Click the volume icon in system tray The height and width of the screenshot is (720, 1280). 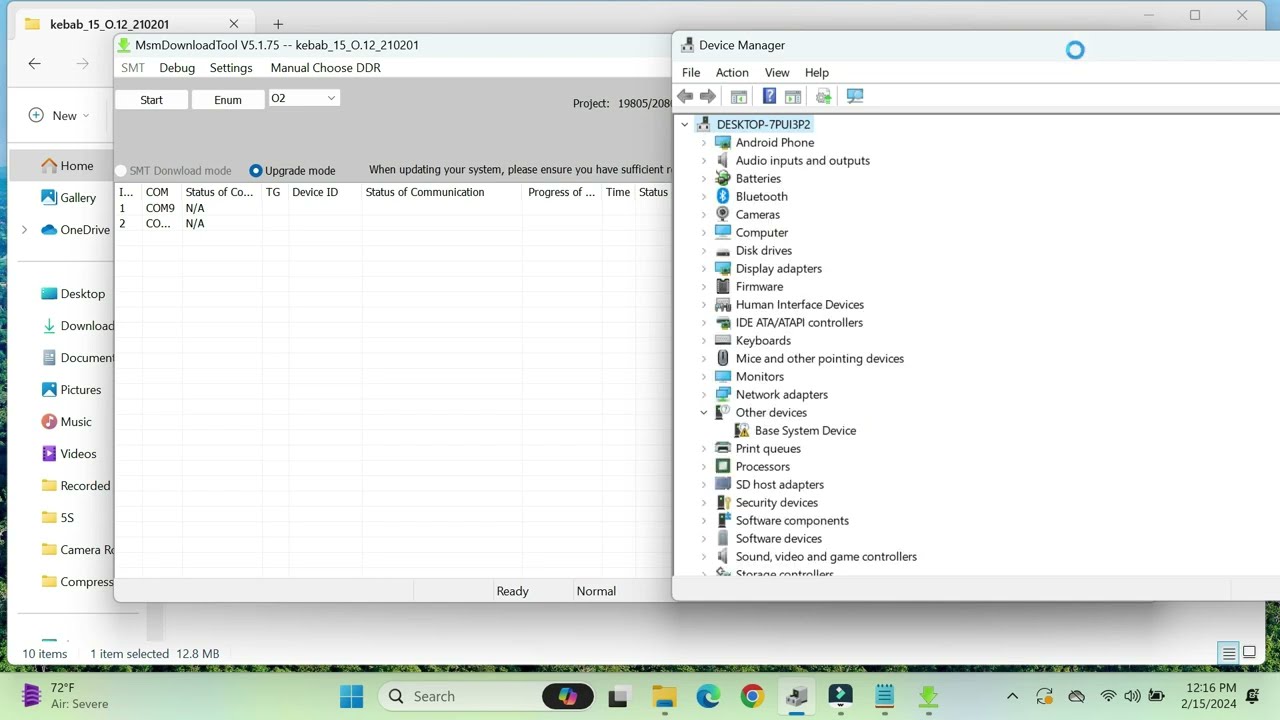[1132, 696]
